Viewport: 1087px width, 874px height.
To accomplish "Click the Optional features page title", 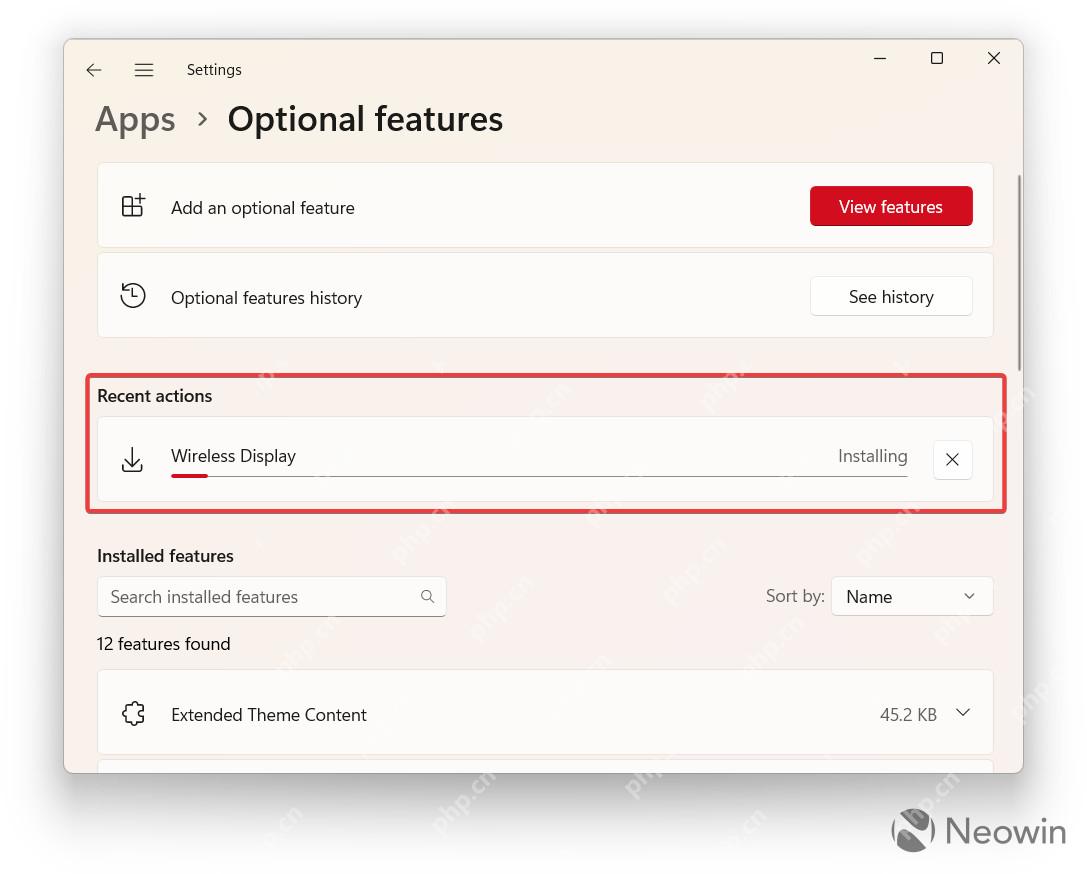I will [x=365, y=119].
